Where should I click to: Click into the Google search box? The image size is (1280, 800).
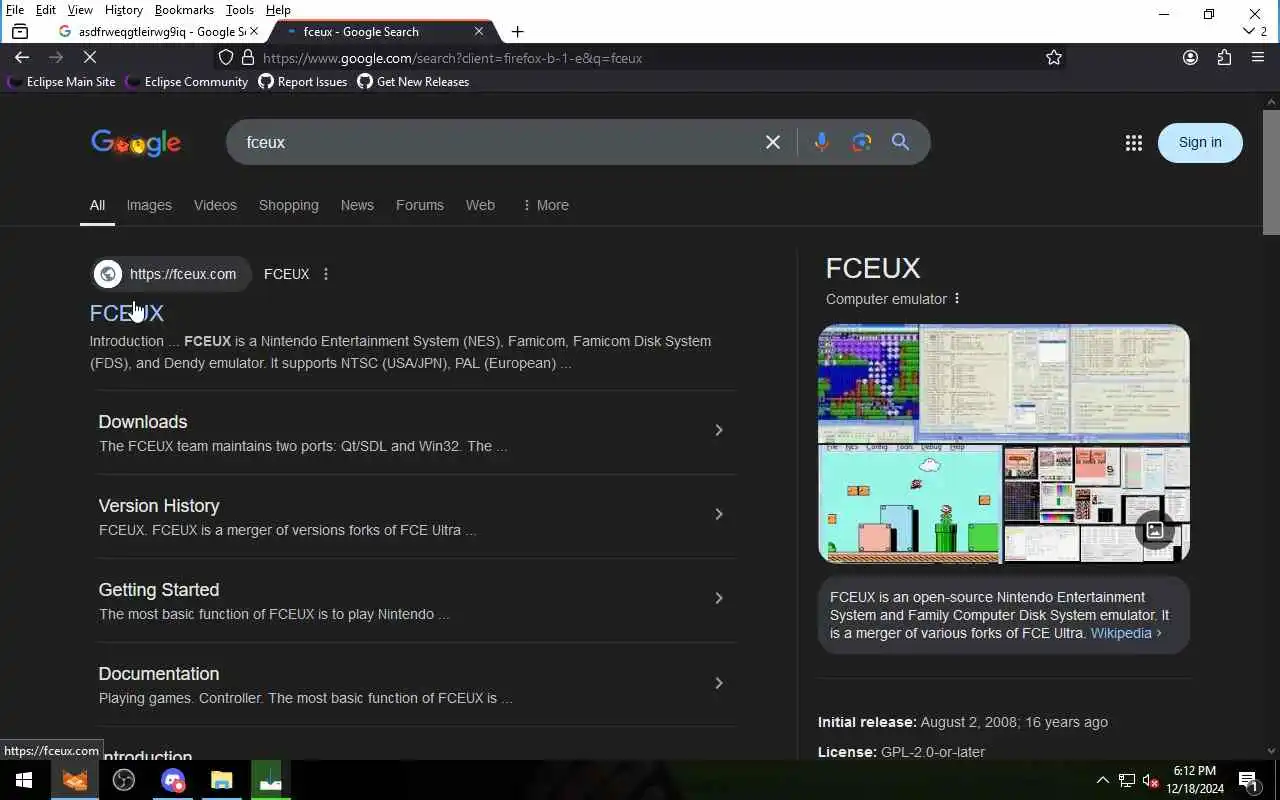(500, 142)
